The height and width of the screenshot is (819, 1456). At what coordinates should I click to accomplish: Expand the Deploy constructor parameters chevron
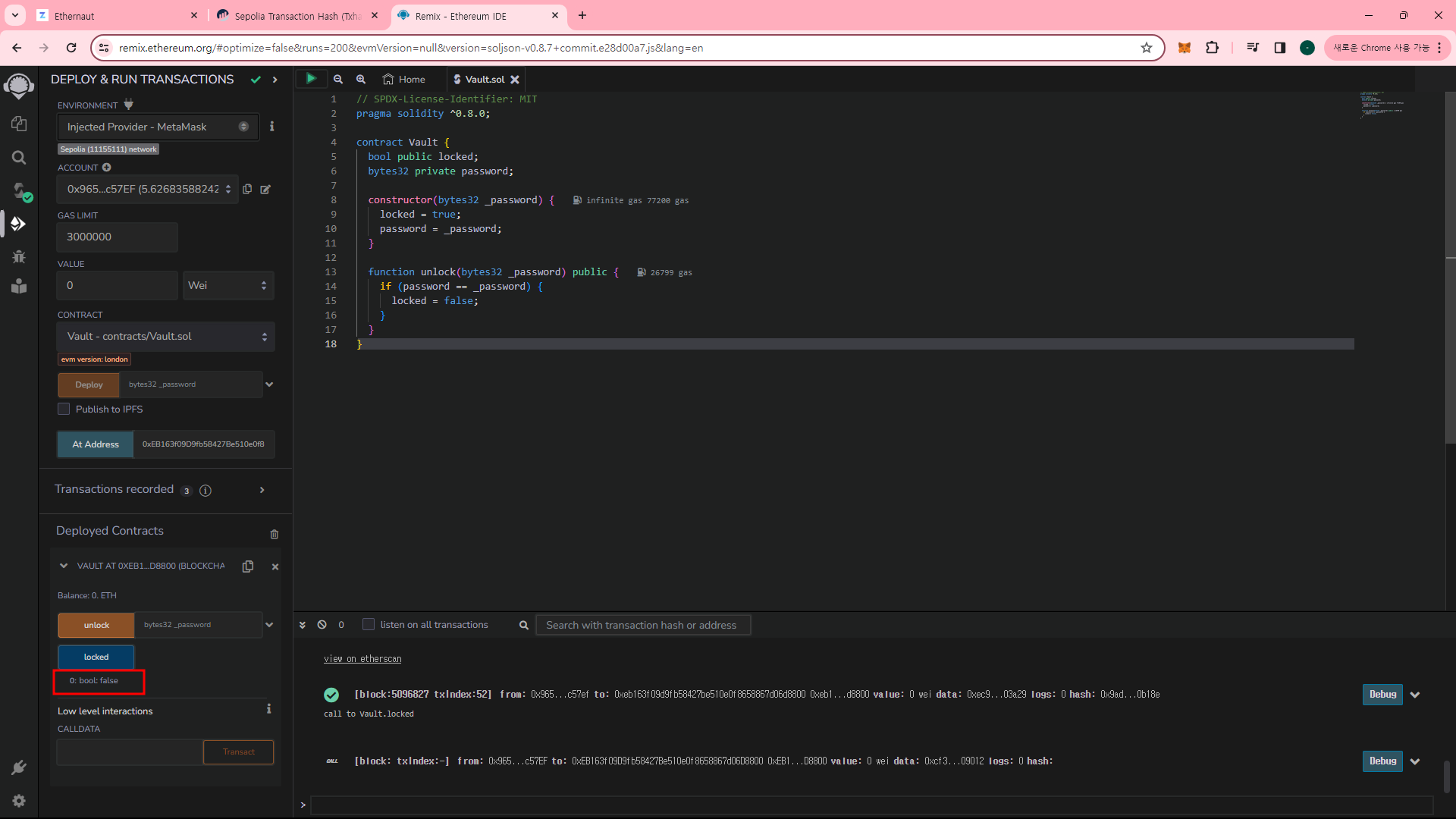269,384
